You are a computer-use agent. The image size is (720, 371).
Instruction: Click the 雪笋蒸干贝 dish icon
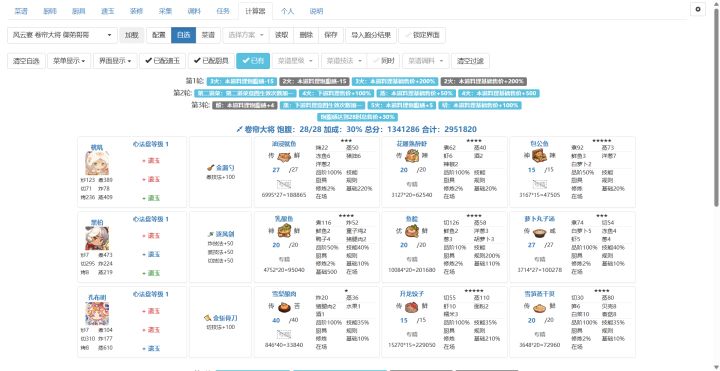tap(539, 307)
